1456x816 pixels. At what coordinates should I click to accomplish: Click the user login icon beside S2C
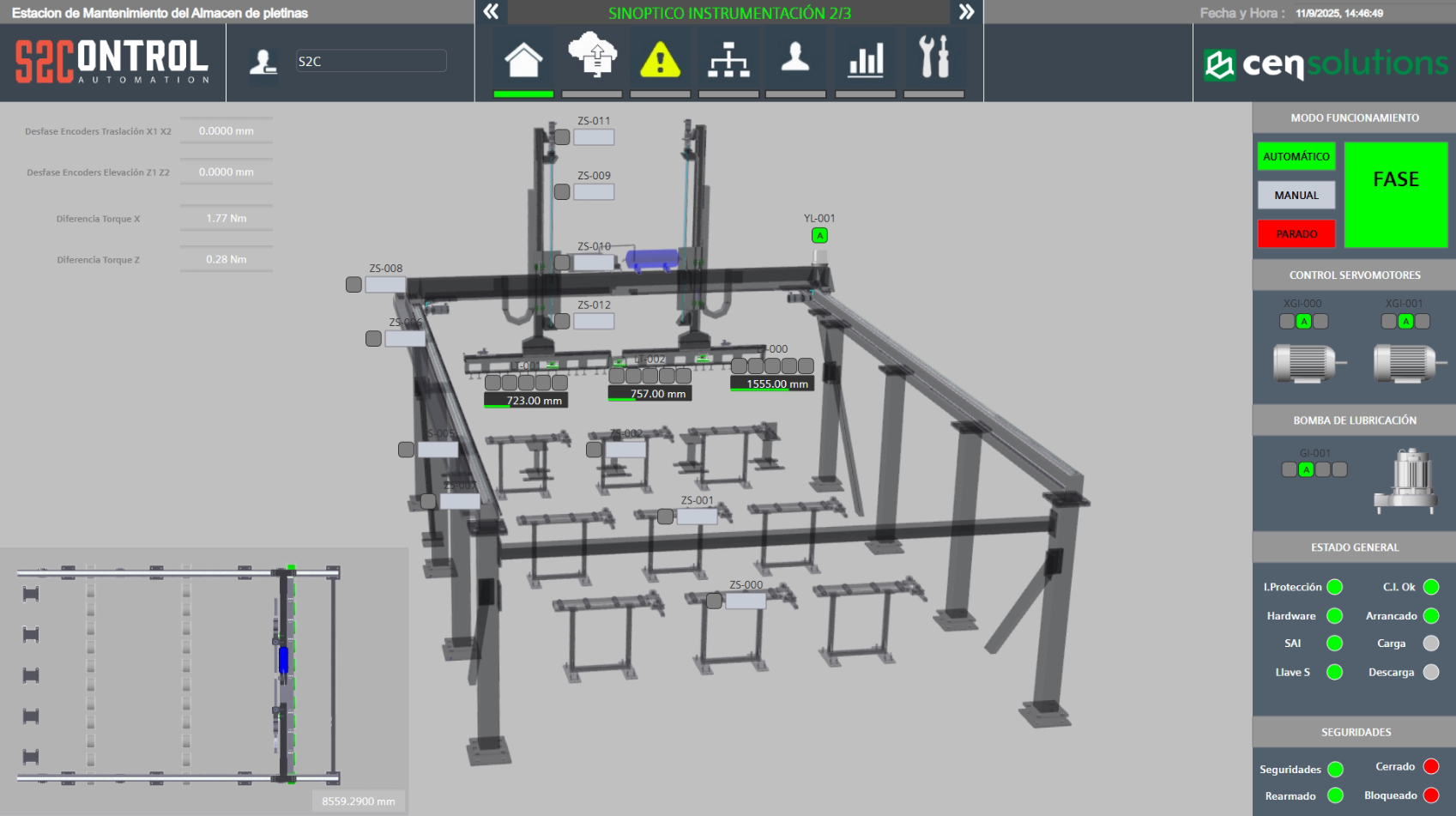pos(263,62)
